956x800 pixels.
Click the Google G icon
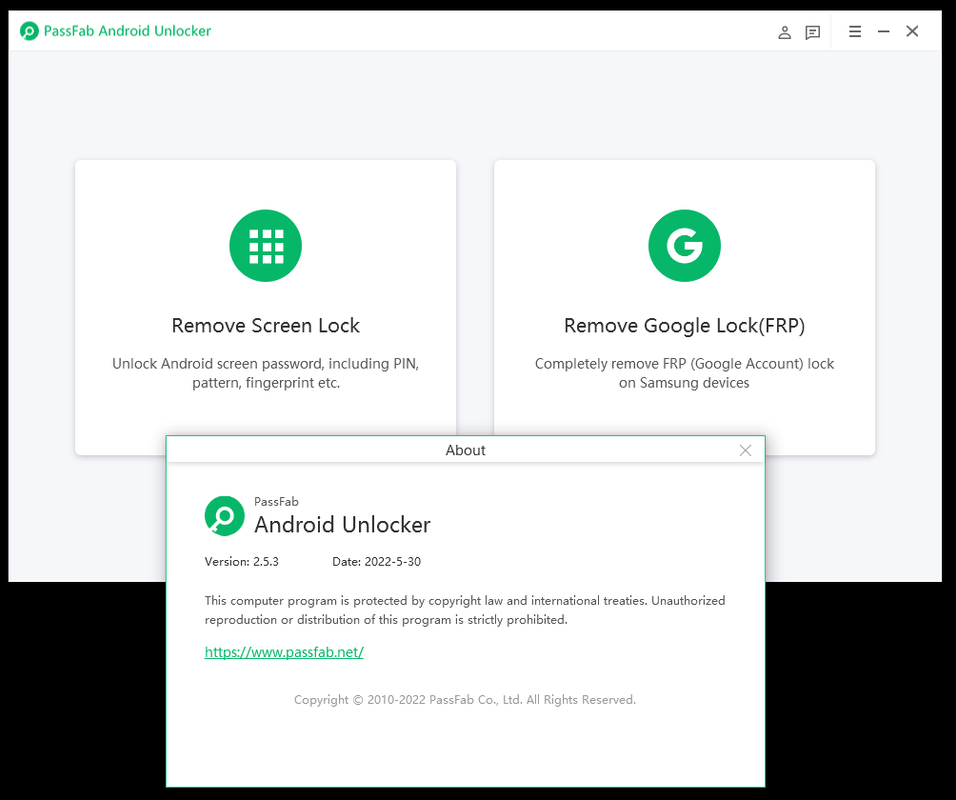(684, 246)
